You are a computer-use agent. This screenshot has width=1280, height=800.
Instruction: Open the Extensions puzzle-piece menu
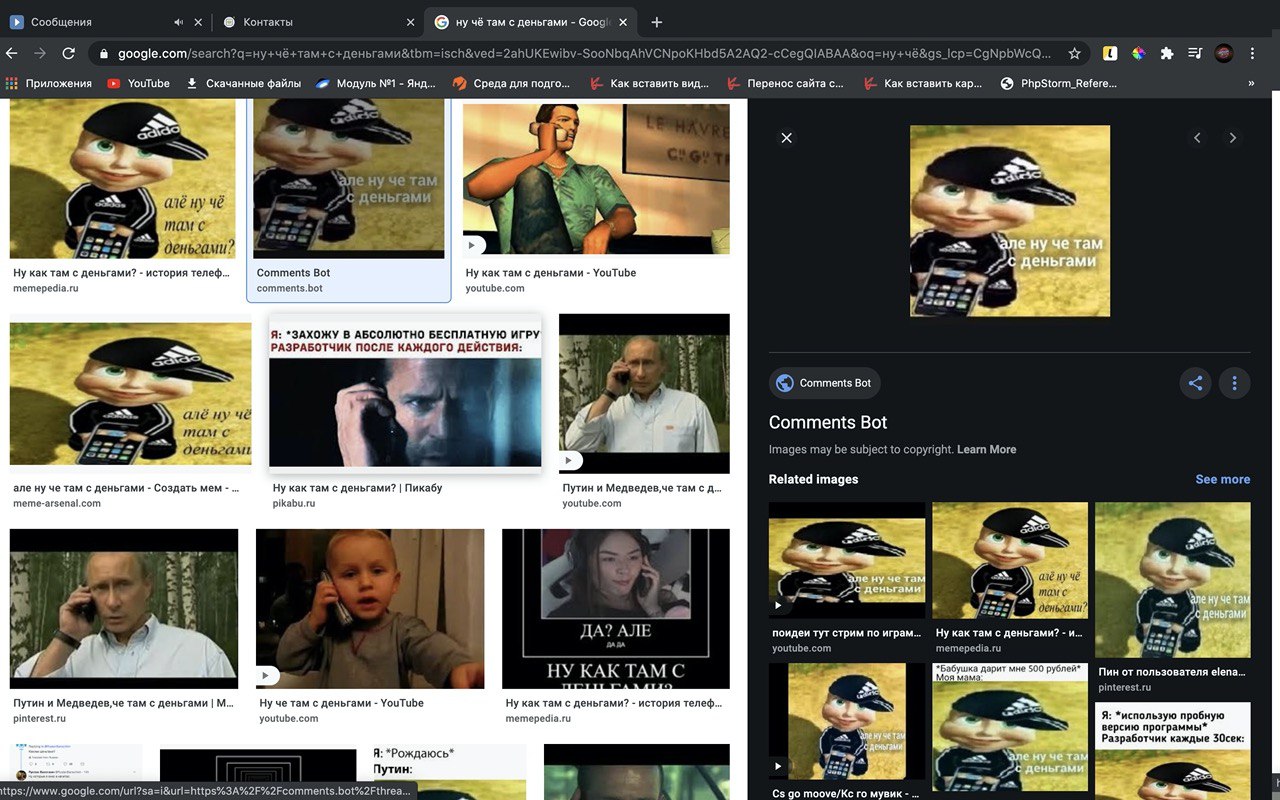(x=1166, y=53)
